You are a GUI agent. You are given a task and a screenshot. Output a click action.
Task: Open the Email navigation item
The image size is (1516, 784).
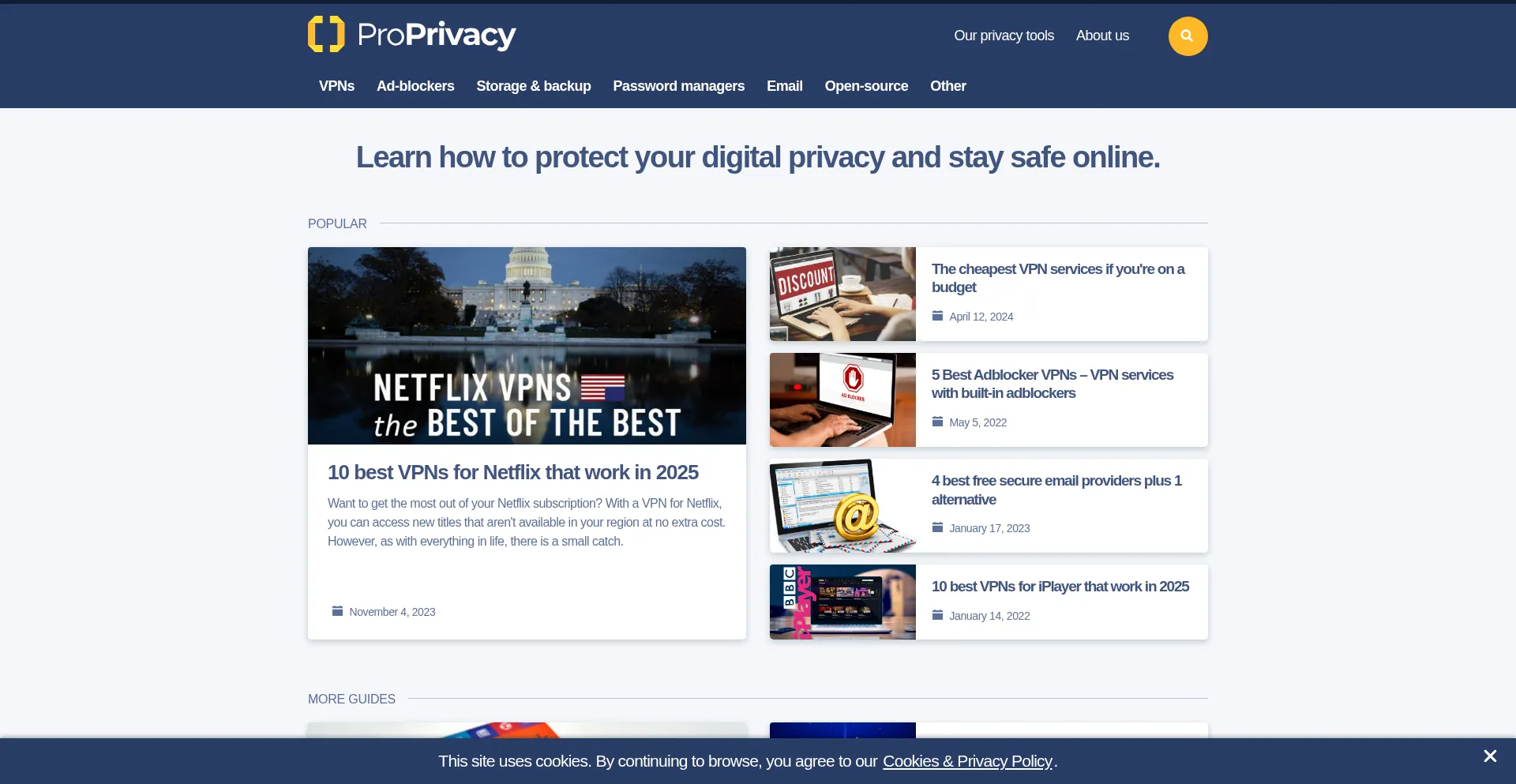tap(785, 86)
